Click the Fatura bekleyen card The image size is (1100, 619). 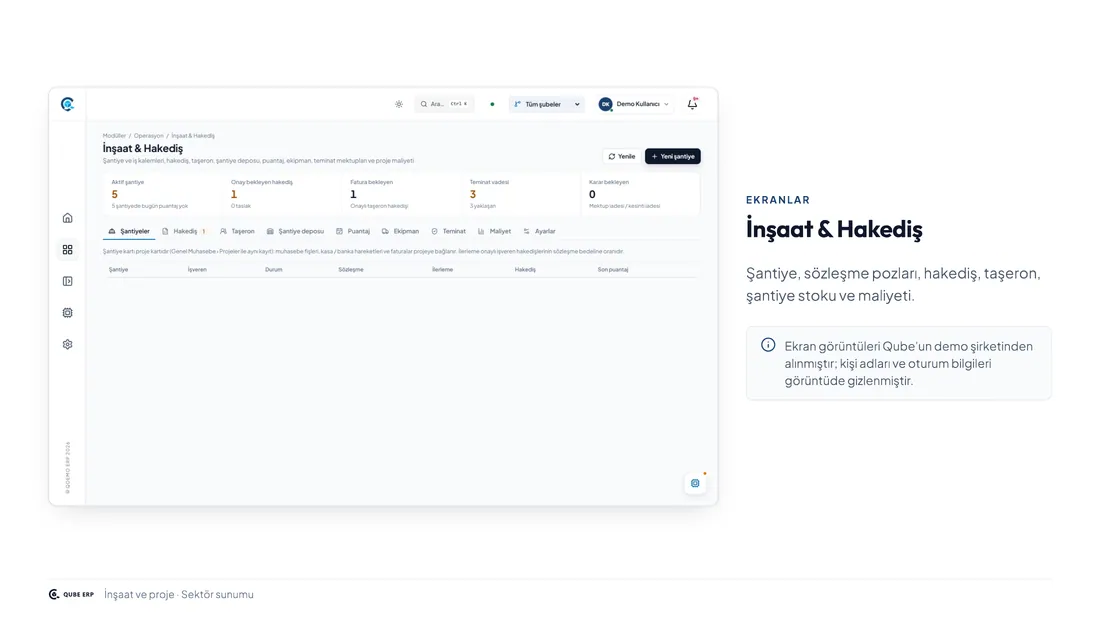coord(402,194)
